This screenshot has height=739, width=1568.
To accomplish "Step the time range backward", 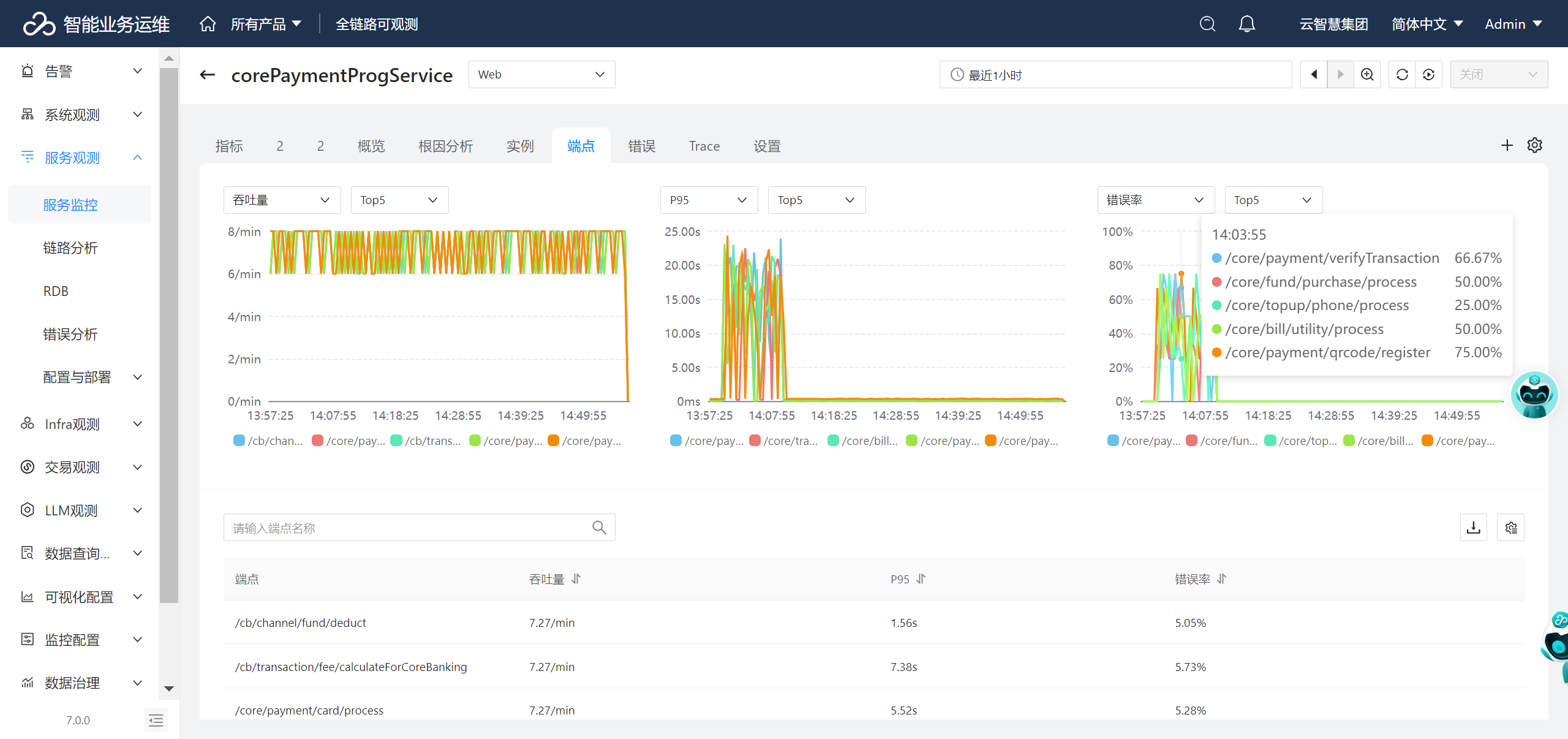I will [x=1314, y=75].
